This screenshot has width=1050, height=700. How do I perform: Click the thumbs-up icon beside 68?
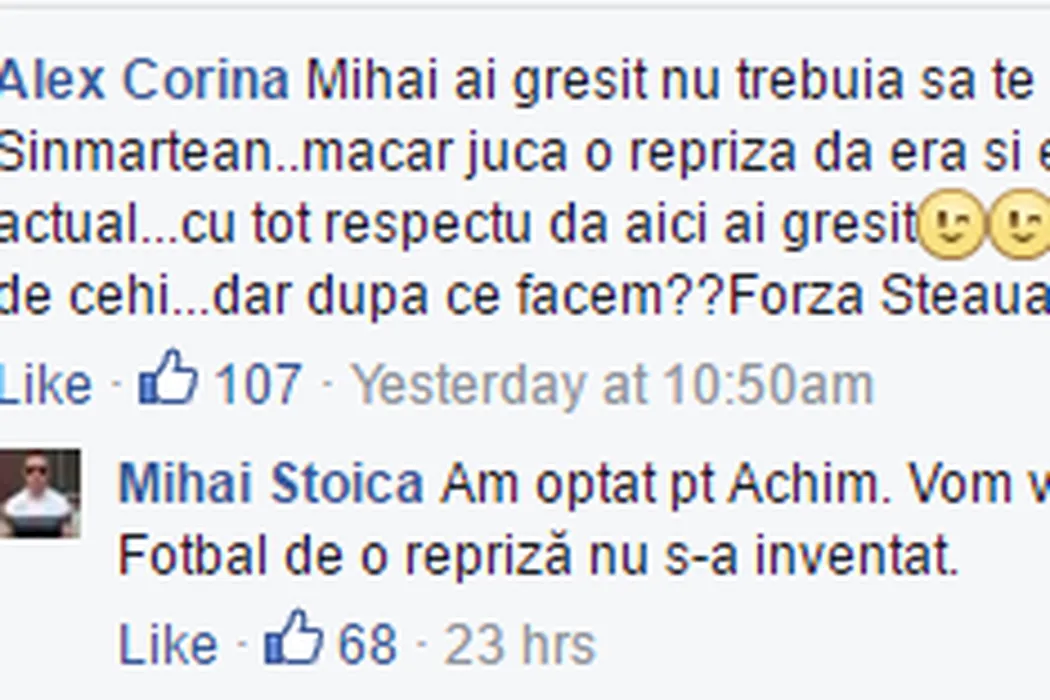pyautogui.click(x=293, y=639)
